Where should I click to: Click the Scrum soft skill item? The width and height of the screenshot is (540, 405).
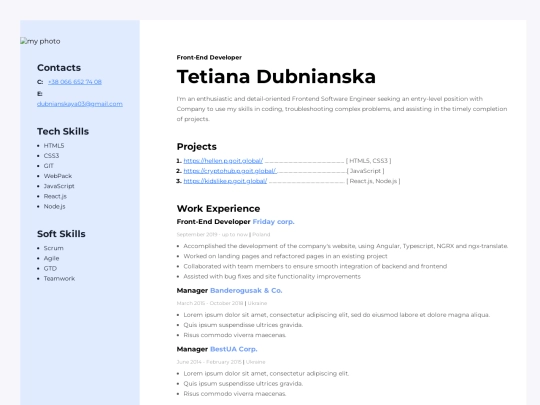[53, 248]
